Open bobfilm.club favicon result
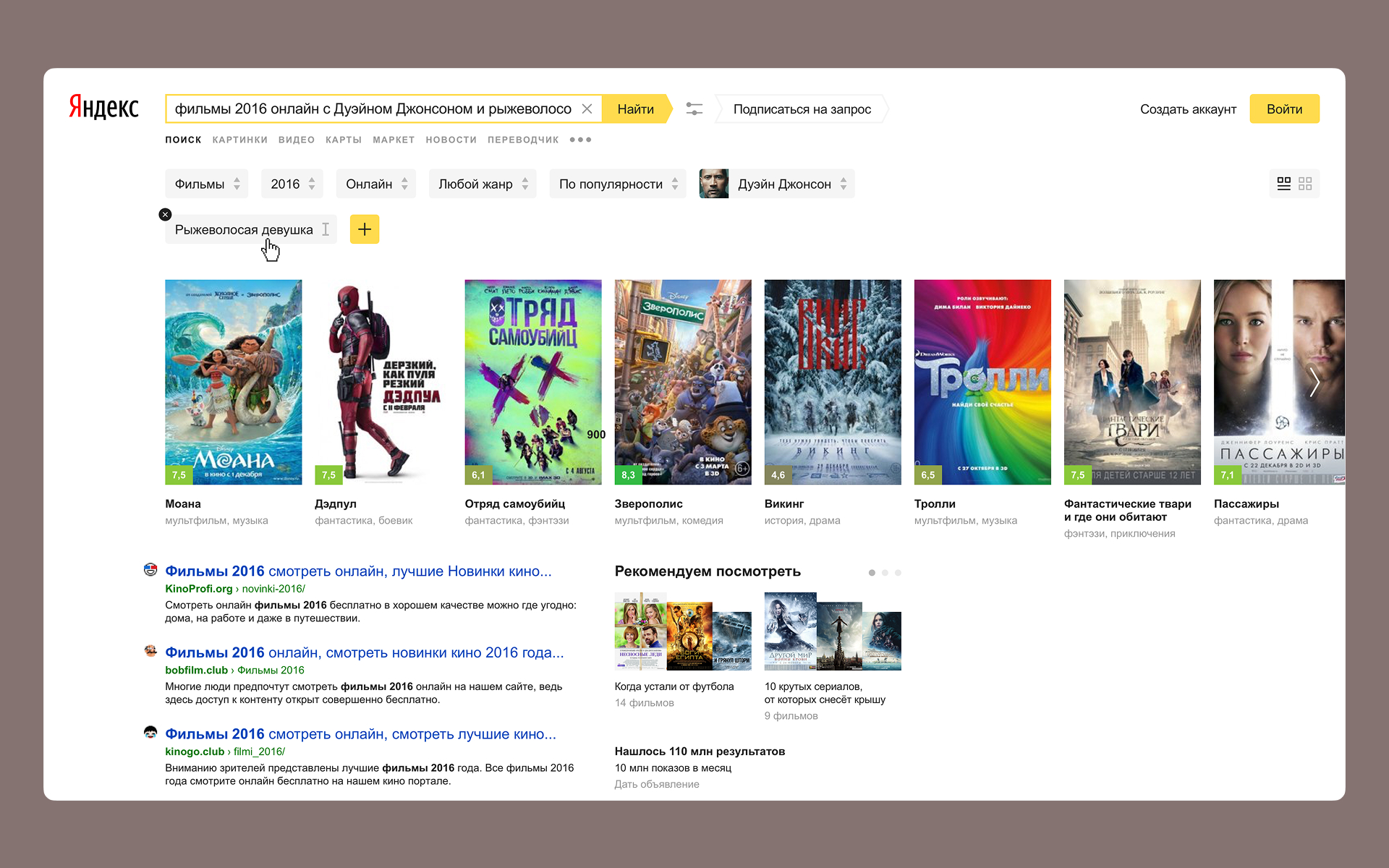Viewport: 1389px width, 868px height. pyautogui.click(x=150, y=651)
